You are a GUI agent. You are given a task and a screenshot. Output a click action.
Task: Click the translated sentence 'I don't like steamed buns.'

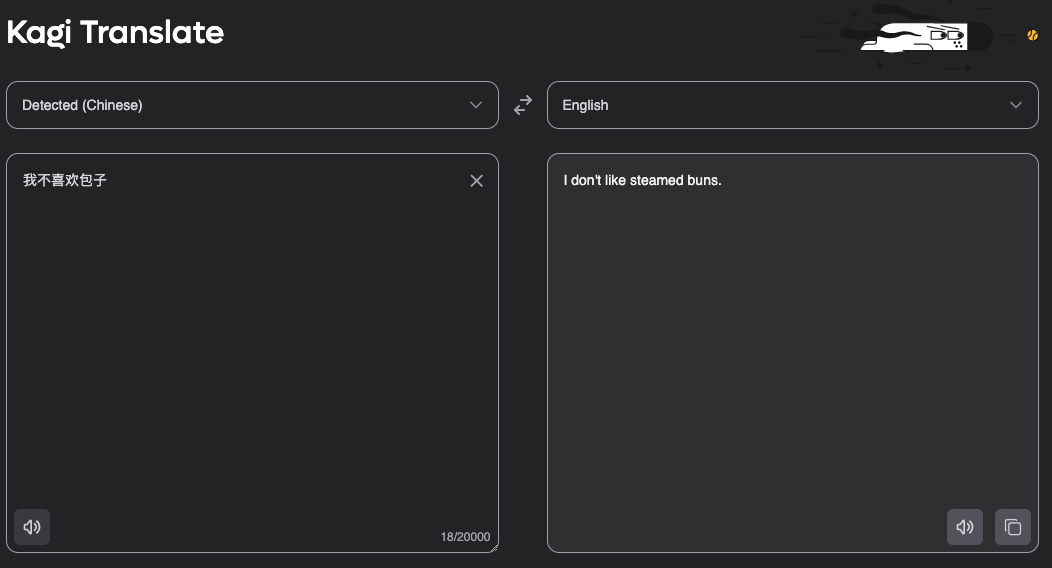pos(642,181)
